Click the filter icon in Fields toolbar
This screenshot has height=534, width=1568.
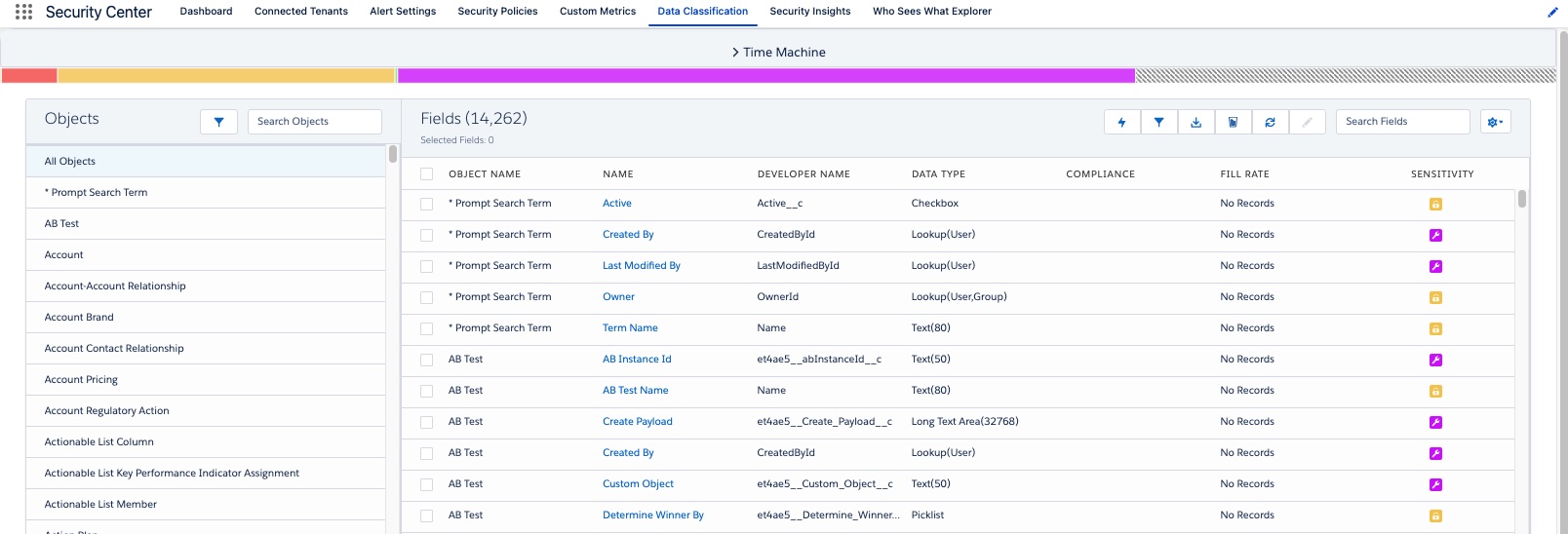(1158, 122)
